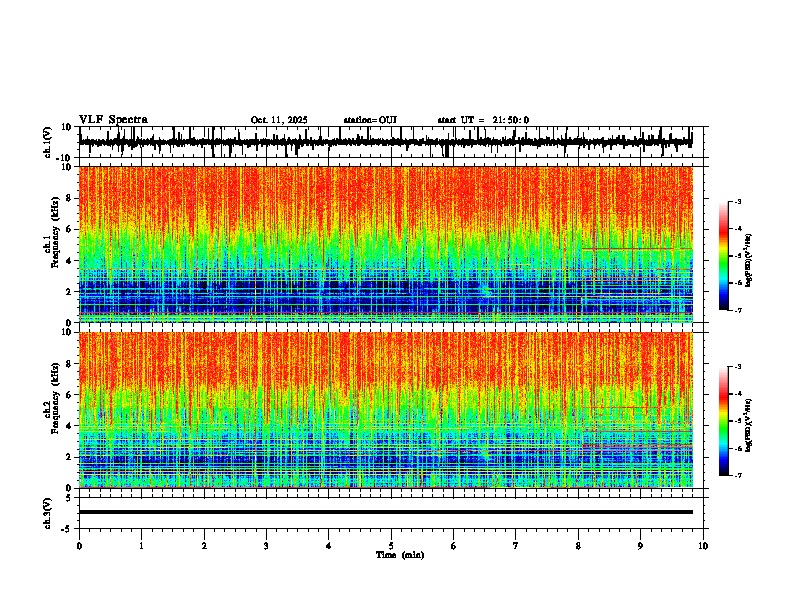Click the "9" tick on the time axis
This screenshot has height=612, width=792.
(640, 546)
